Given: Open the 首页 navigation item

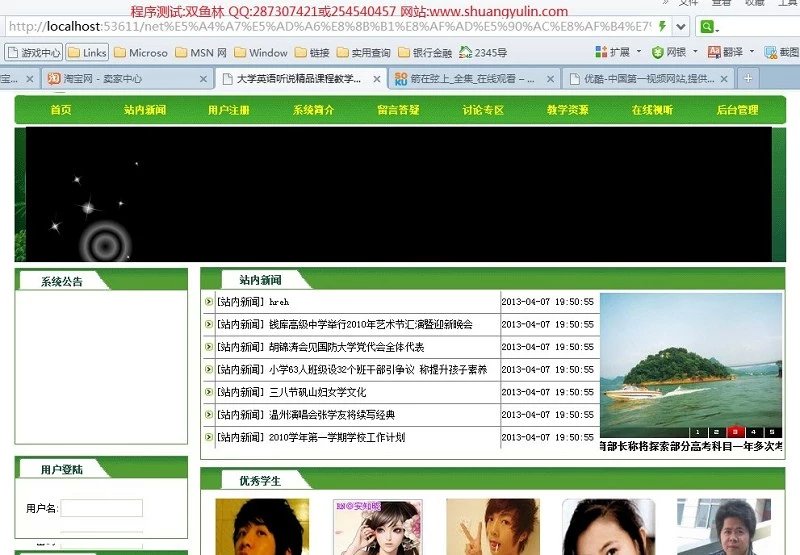Looking at the screenshot, I should pos(61,110).
